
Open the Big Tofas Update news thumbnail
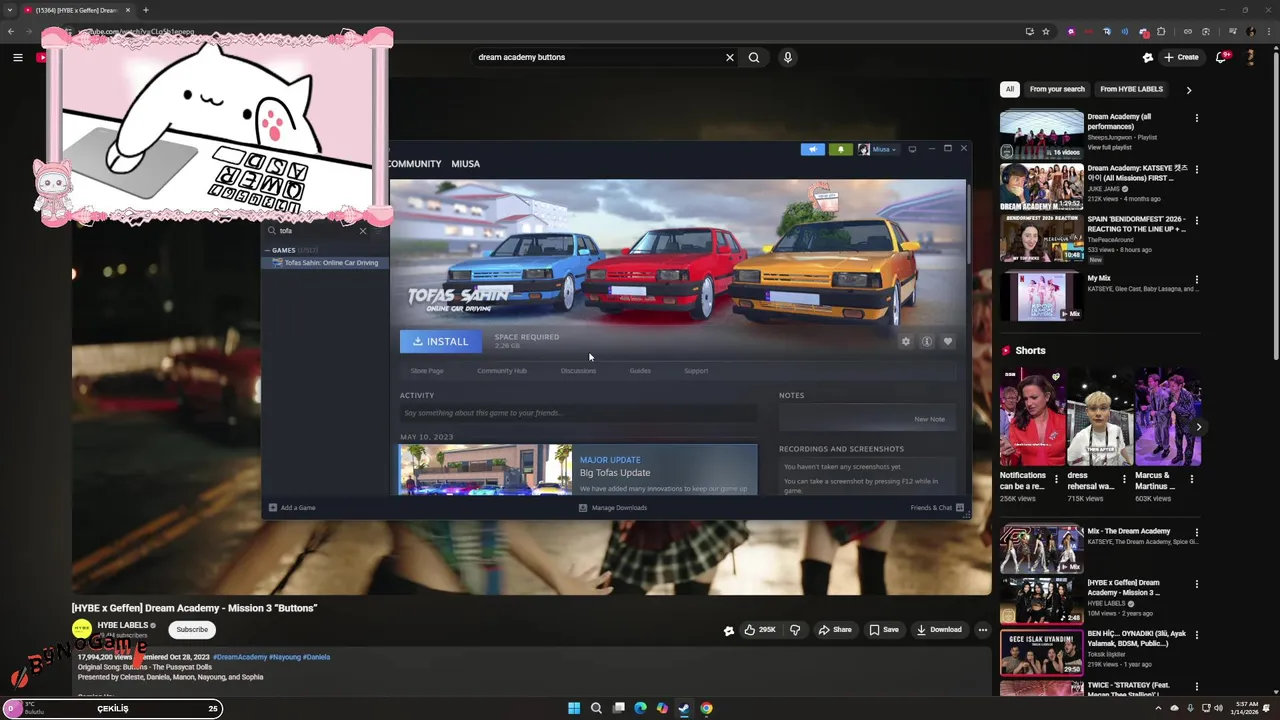(x=486, y=470)
